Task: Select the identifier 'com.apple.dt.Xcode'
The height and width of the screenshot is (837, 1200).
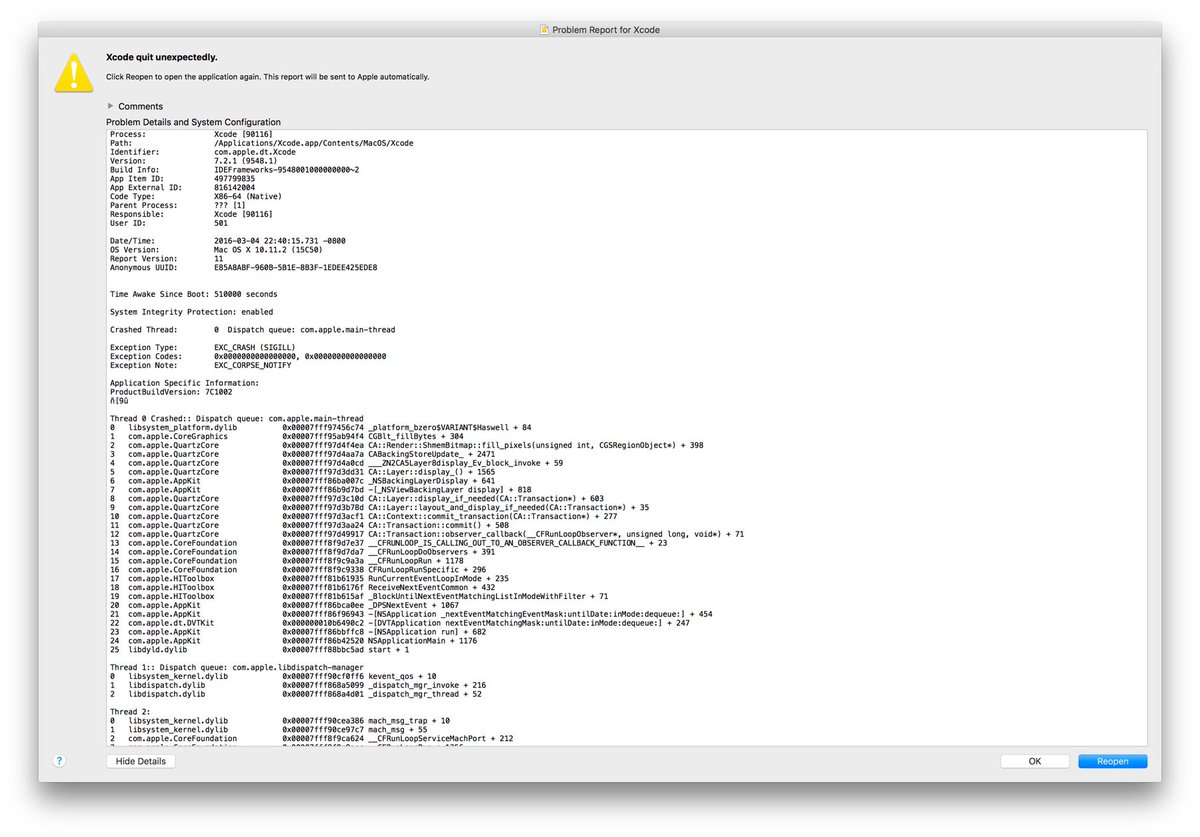Action: tap(255, 152)
